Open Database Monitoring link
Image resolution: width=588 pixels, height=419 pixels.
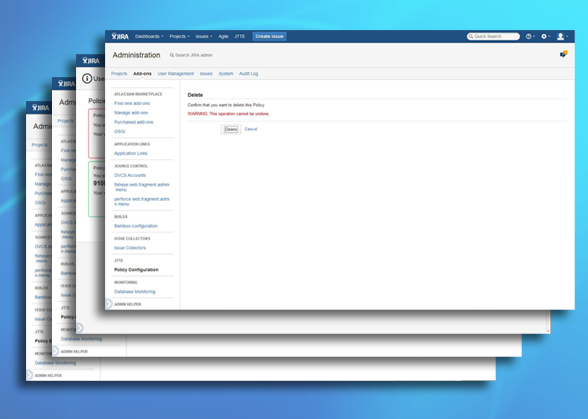pos(135,291)
